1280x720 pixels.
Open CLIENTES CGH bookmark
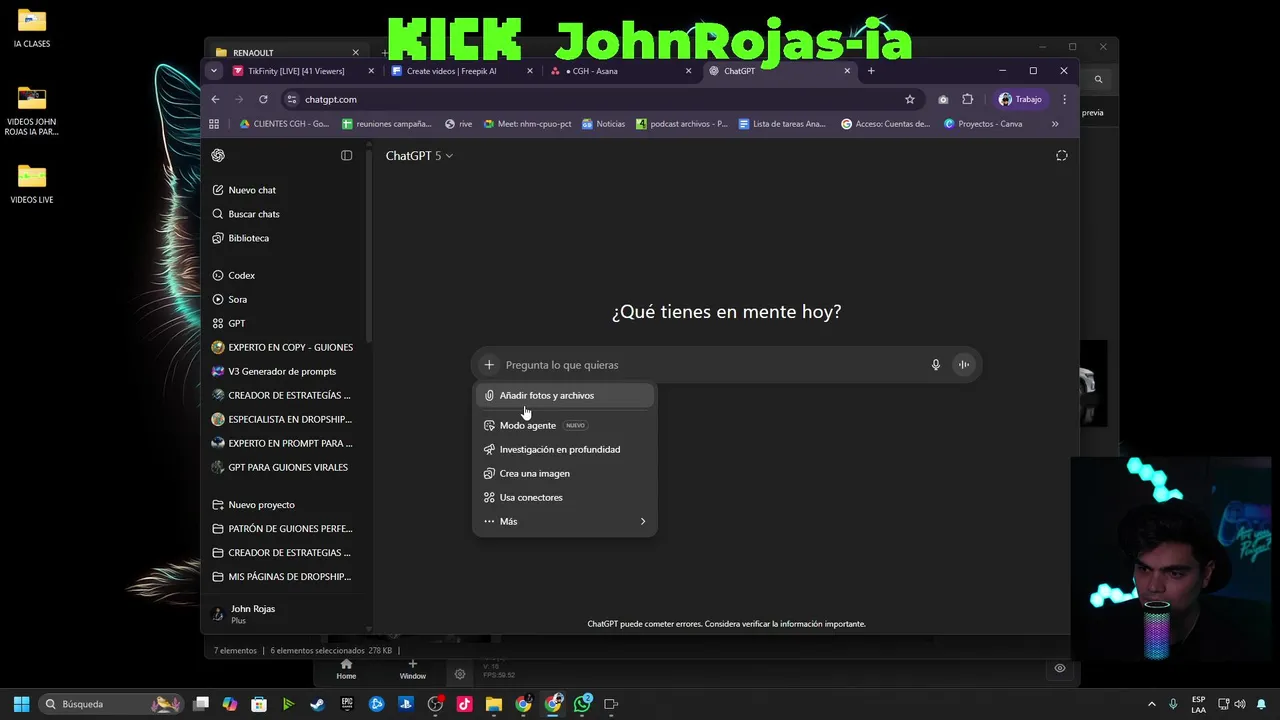point(284,124)
